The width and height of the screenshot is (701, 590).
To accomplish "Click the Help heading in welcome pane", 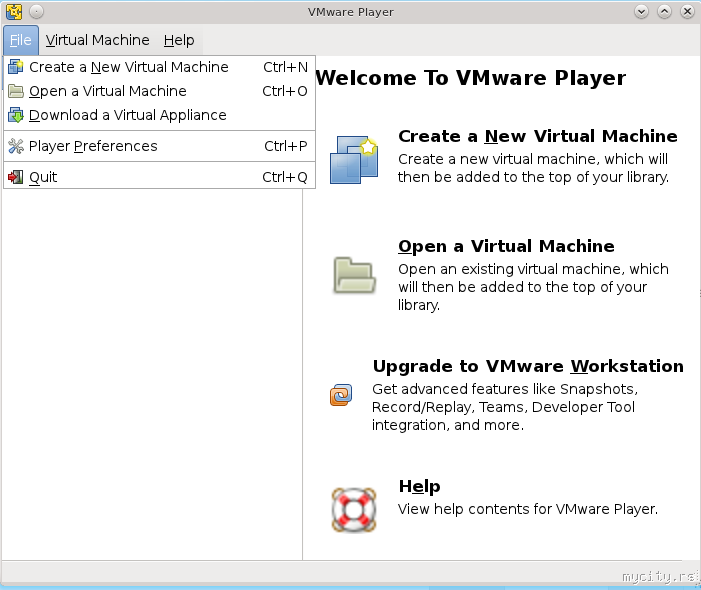I will click(419, 486).
